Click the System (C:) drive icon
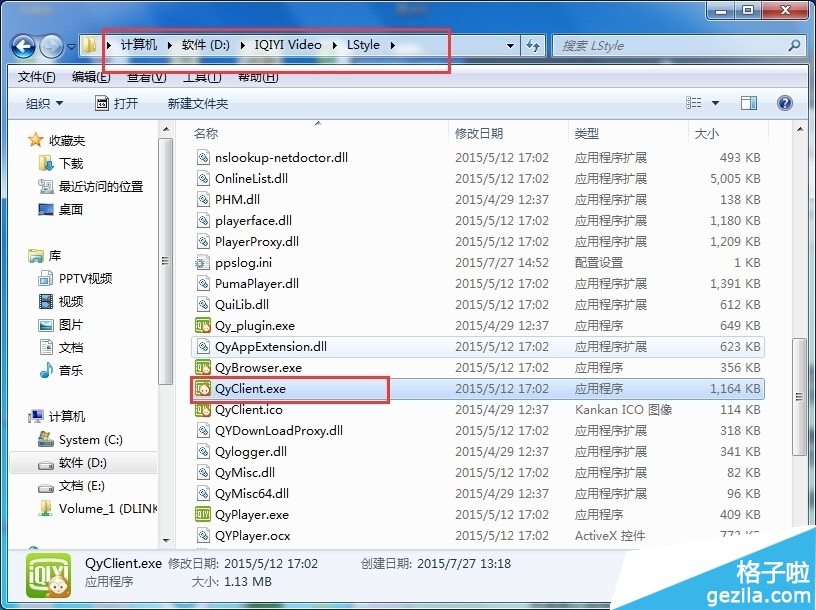Image resolution: width=816 pixels, height=610 pixels. click(x=46, y=440)
